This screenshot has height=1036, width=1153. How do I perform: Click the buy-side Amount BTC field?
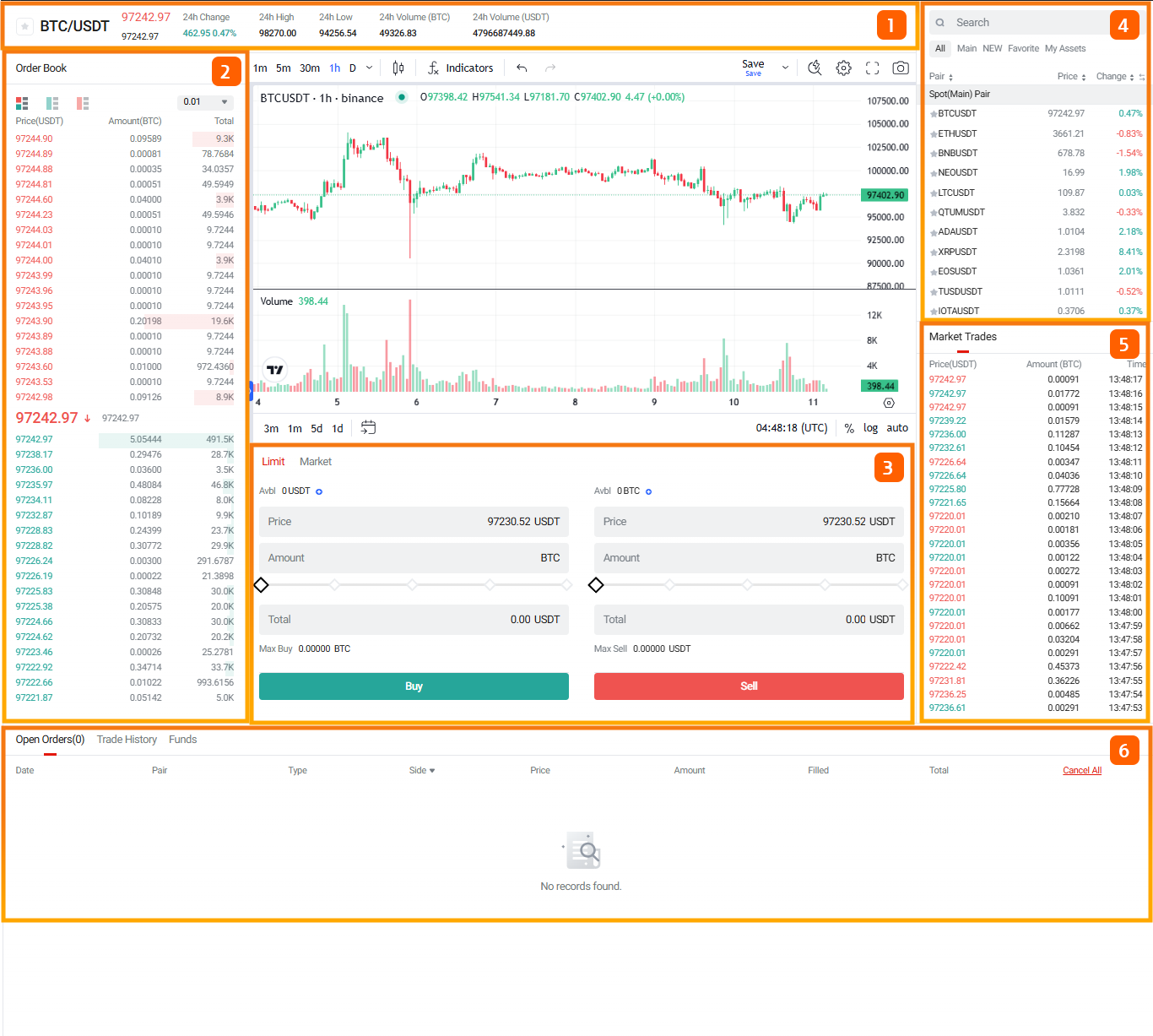pos(414,558)
